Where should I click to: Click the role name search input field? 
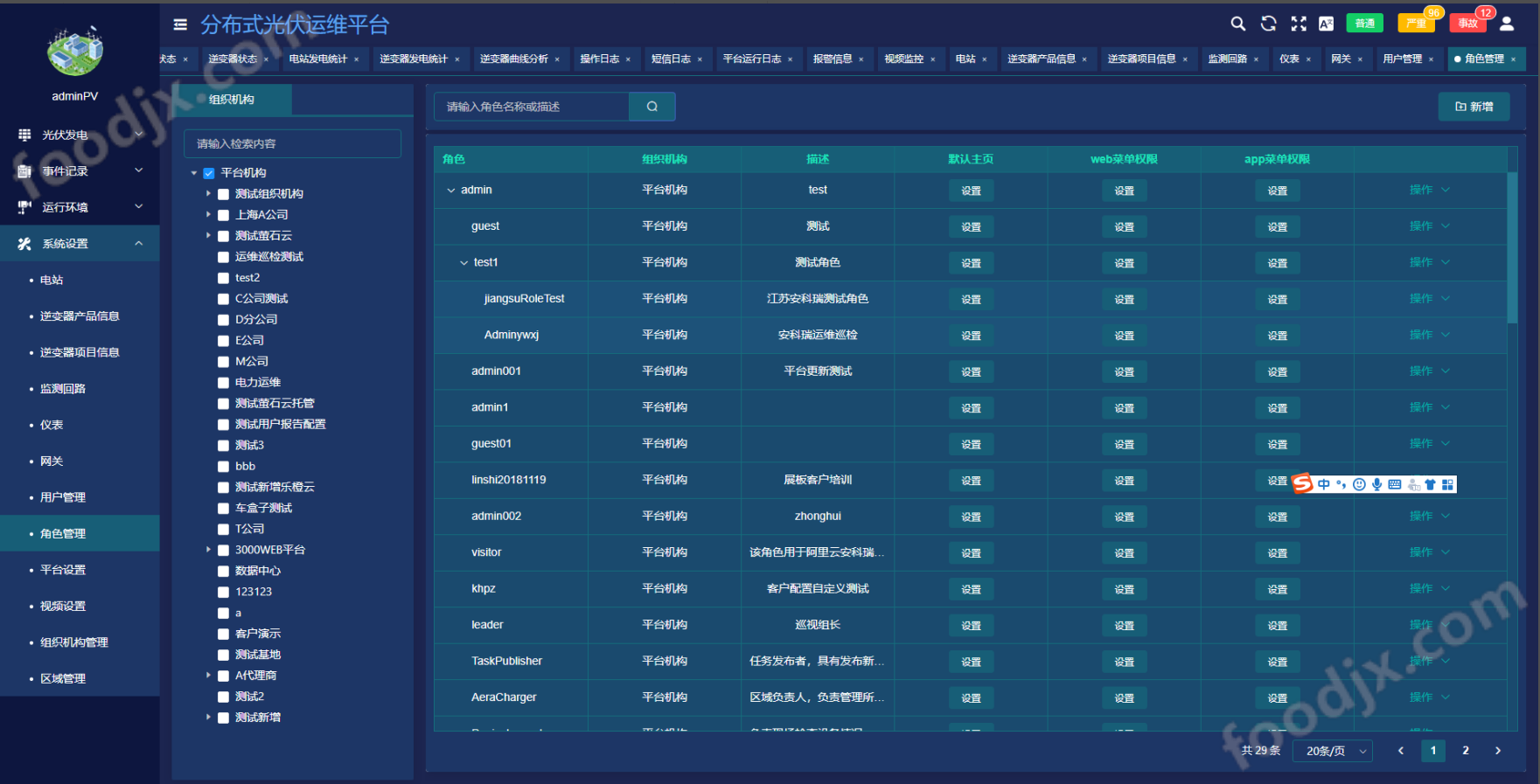click(x=532, y=107)
